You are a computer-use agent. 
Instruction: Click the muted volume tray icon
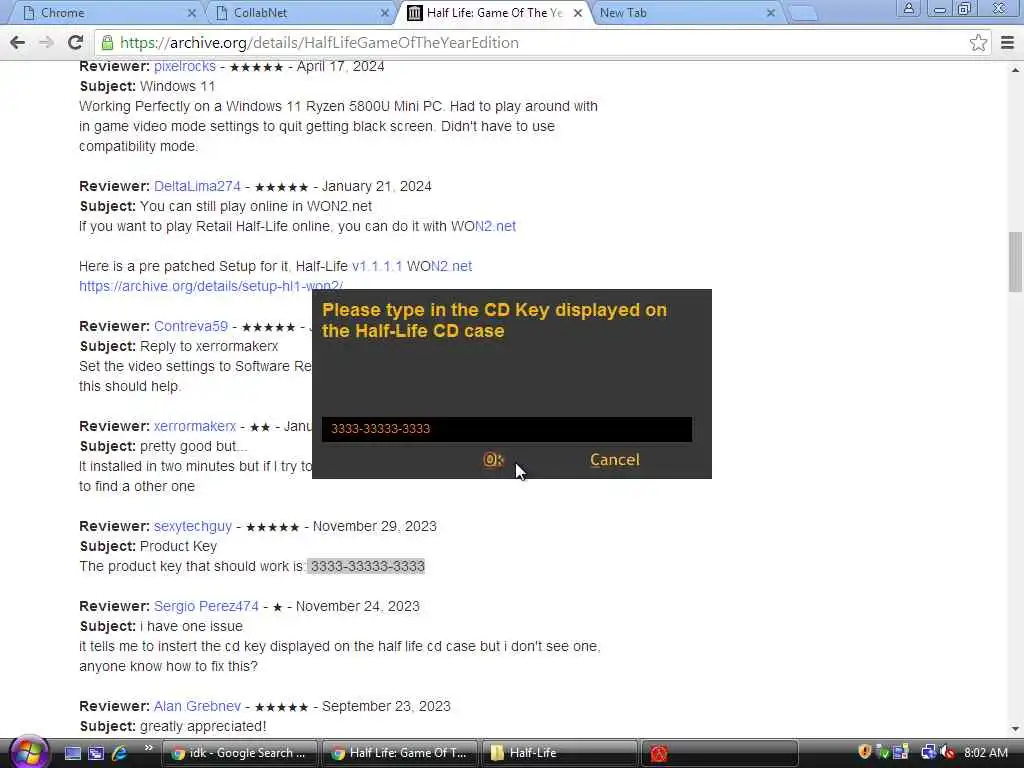click(948, 752)
